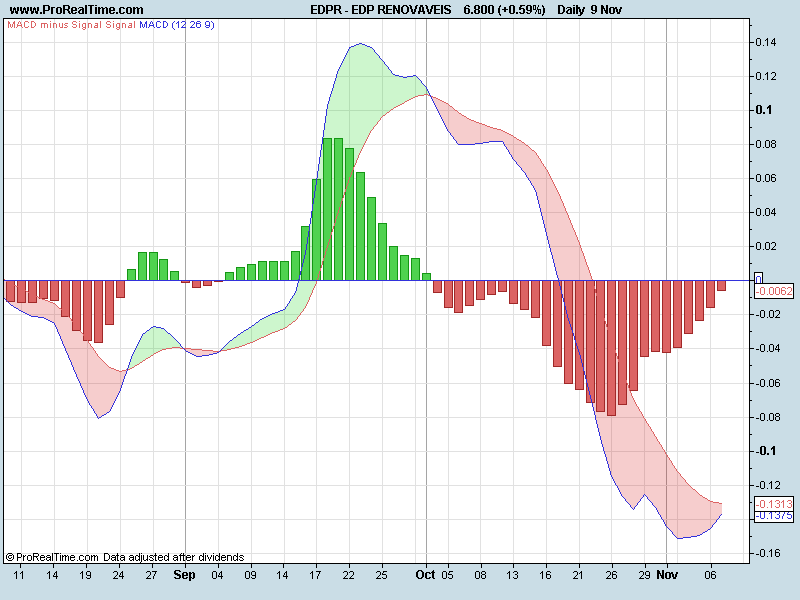
Task: Click the 25 date label on x-axis
Action: (x=381, y=576)
